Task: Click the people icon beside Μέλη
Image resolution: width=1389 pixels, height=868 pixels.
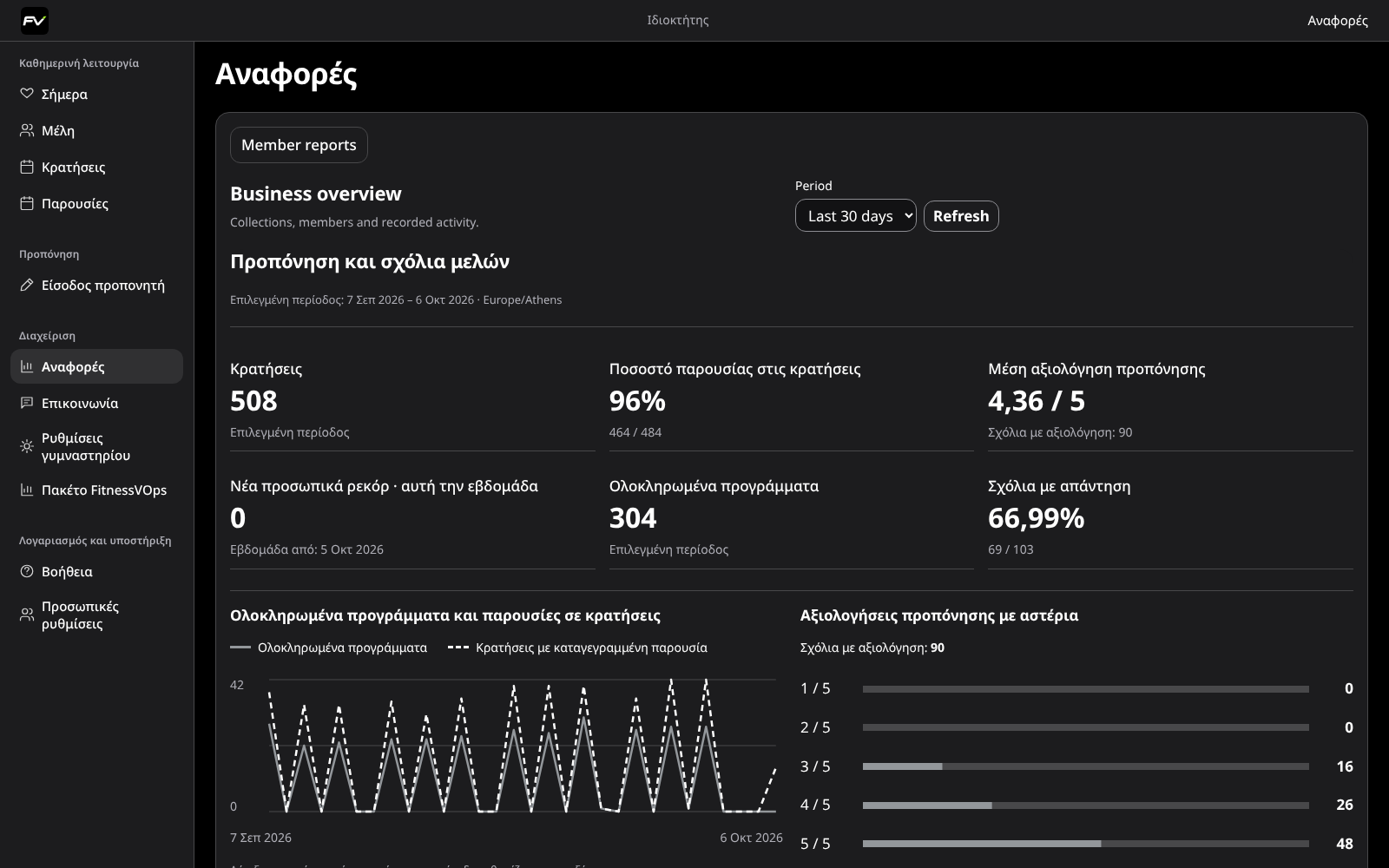Action: [x=27, y=130]
